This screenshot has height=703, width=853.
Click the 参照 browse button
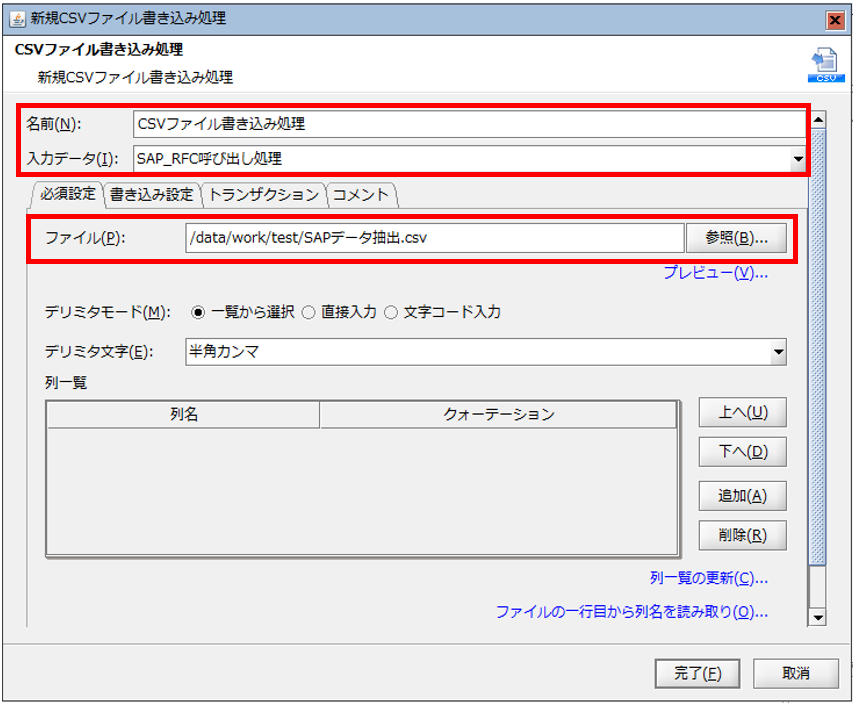point(736,238)
